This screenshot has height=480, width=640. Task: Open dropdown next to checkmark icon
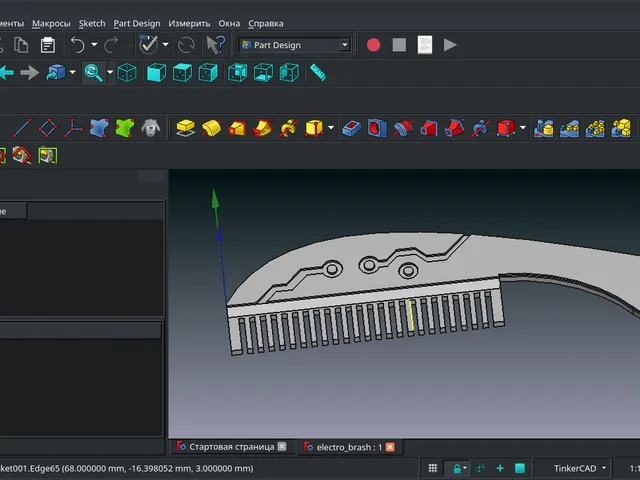165,44
